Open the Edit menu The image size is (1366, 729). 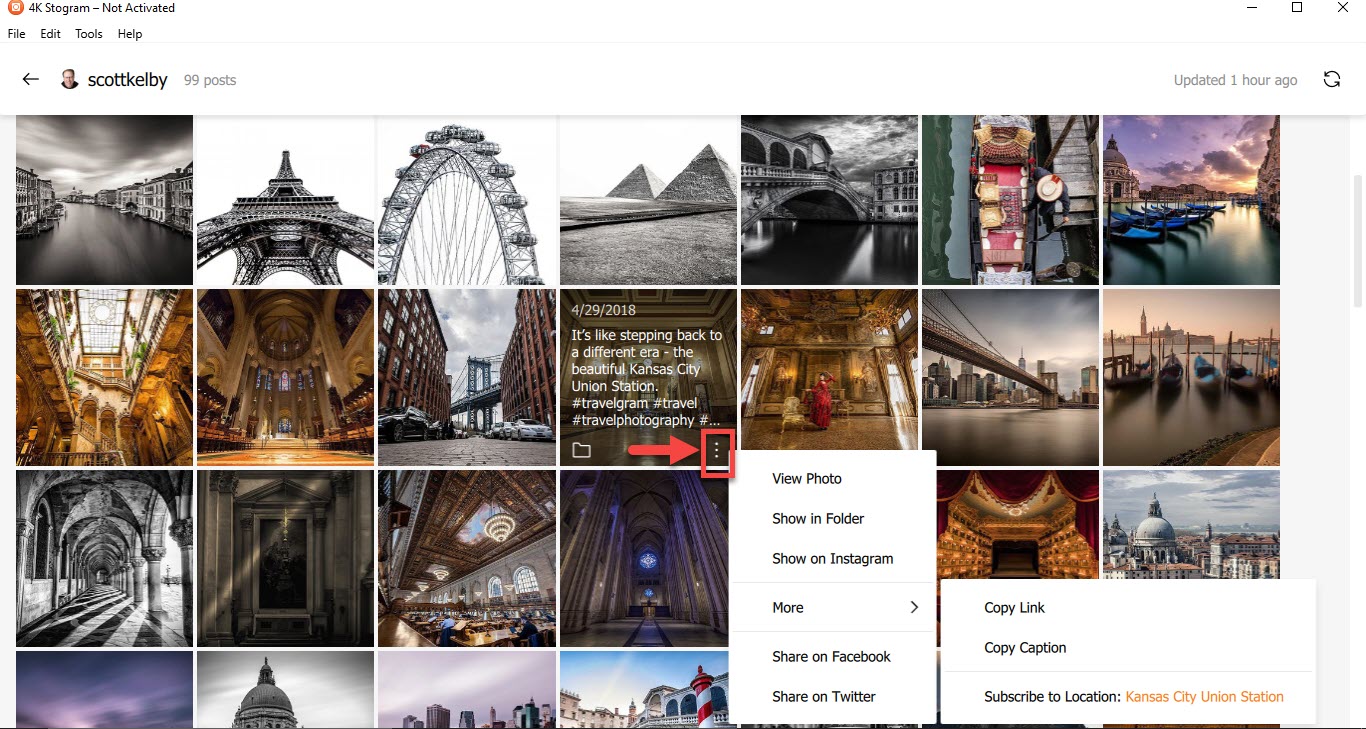(50, 33)
